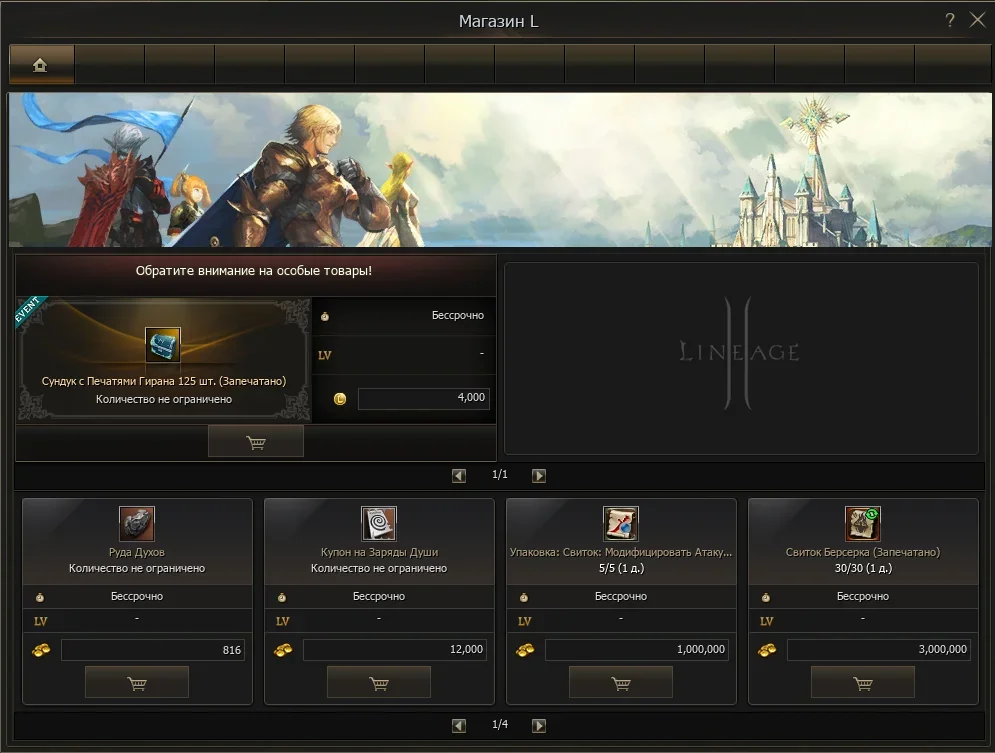Click the adena coins icon beside 816
The image size is (995, 753).
[41, 650]
